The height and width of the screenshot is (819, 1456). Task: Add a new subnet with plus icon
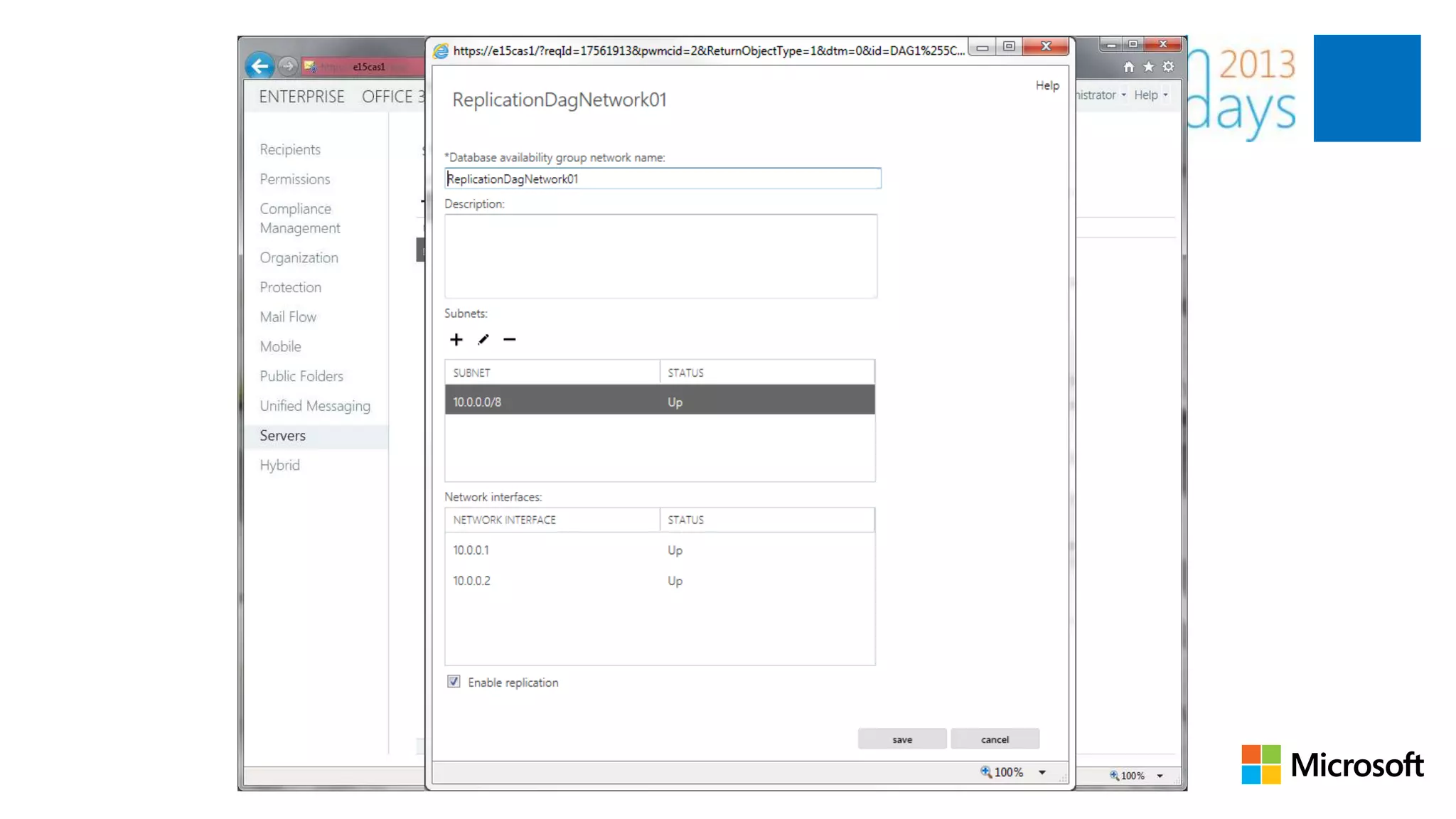tap(456, 340)
